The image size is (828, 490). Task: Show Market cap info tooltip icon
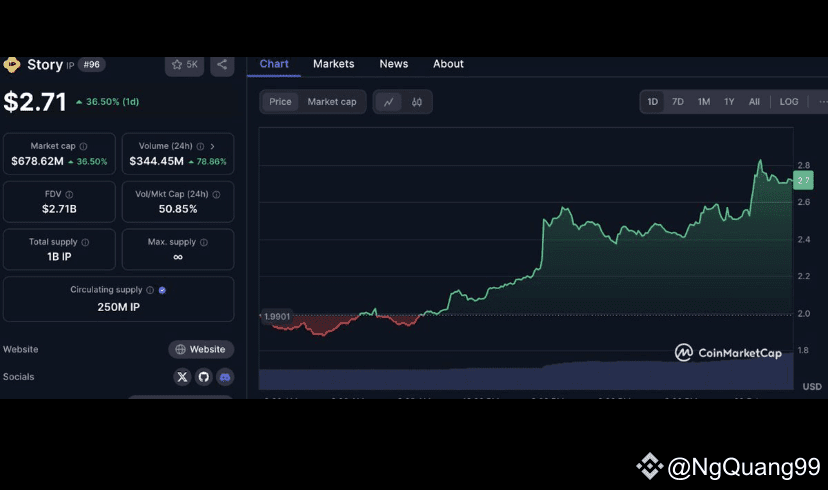click(x=83, y=146)
